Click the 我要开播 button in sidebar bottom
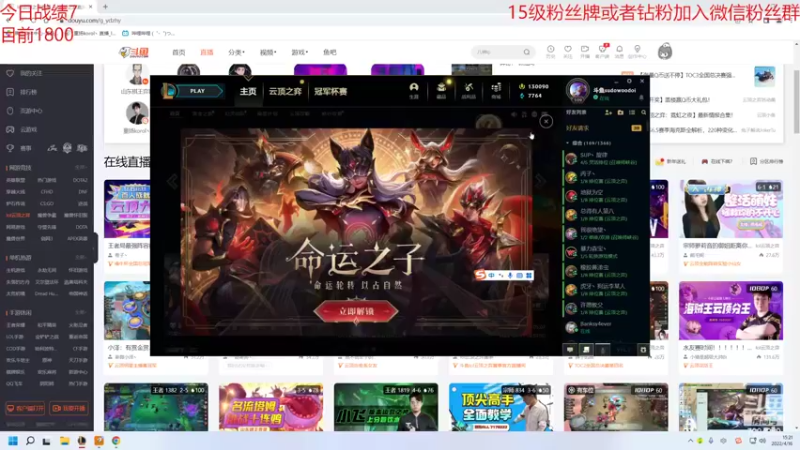800x450 pixels. [69, 408]
